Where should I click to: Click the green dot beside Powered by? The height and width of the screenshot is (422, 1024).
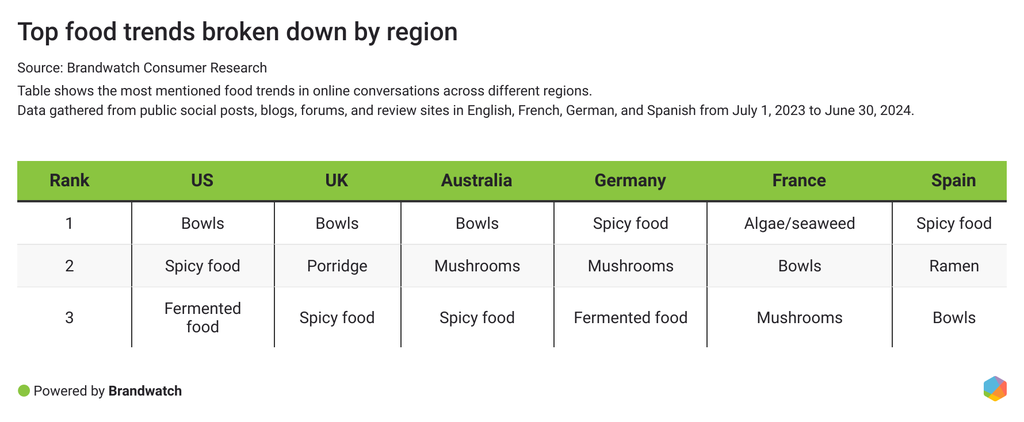click(x=24, y=391)
